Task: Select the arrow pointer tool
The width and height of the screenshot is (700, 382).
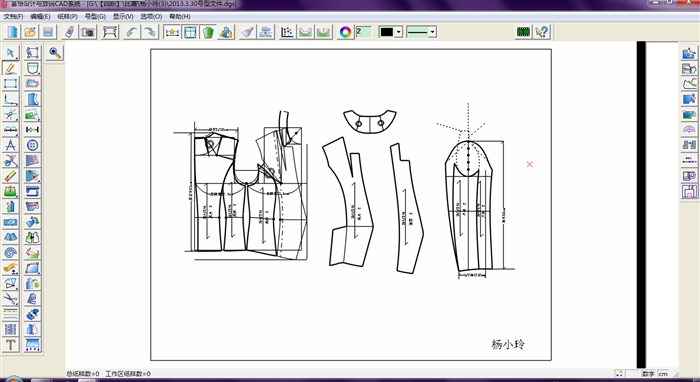Action: [x=11, y=53]
